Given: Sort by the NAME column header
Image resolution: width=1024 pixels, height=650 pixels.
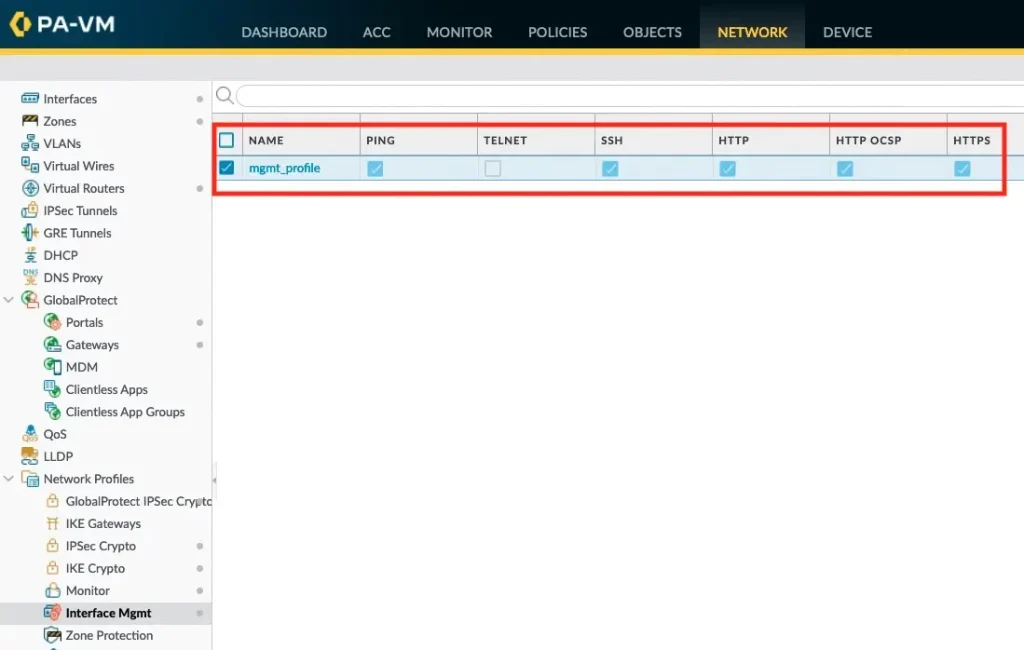Looking at the screenshot, I should 267,140.
